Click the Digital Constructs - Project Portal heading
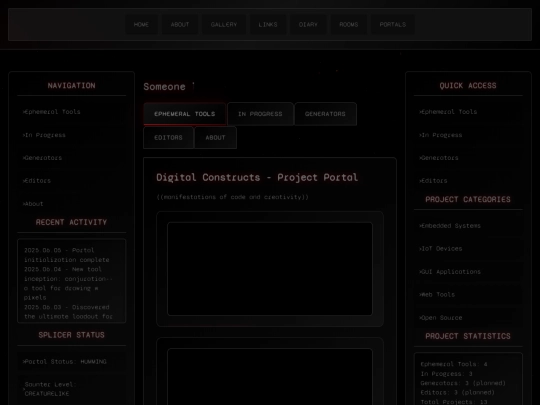540x405 pixels. (x=257, y=177)
